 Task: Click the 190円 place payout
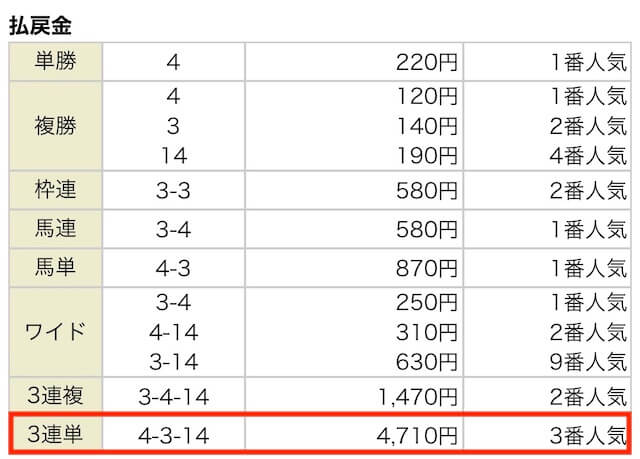(427, 156)
